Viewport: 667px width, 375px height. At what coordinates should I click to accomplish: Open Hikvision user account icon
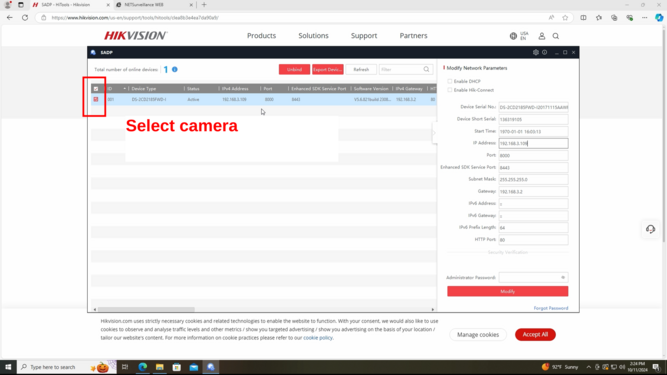click(x=542, y=36)
